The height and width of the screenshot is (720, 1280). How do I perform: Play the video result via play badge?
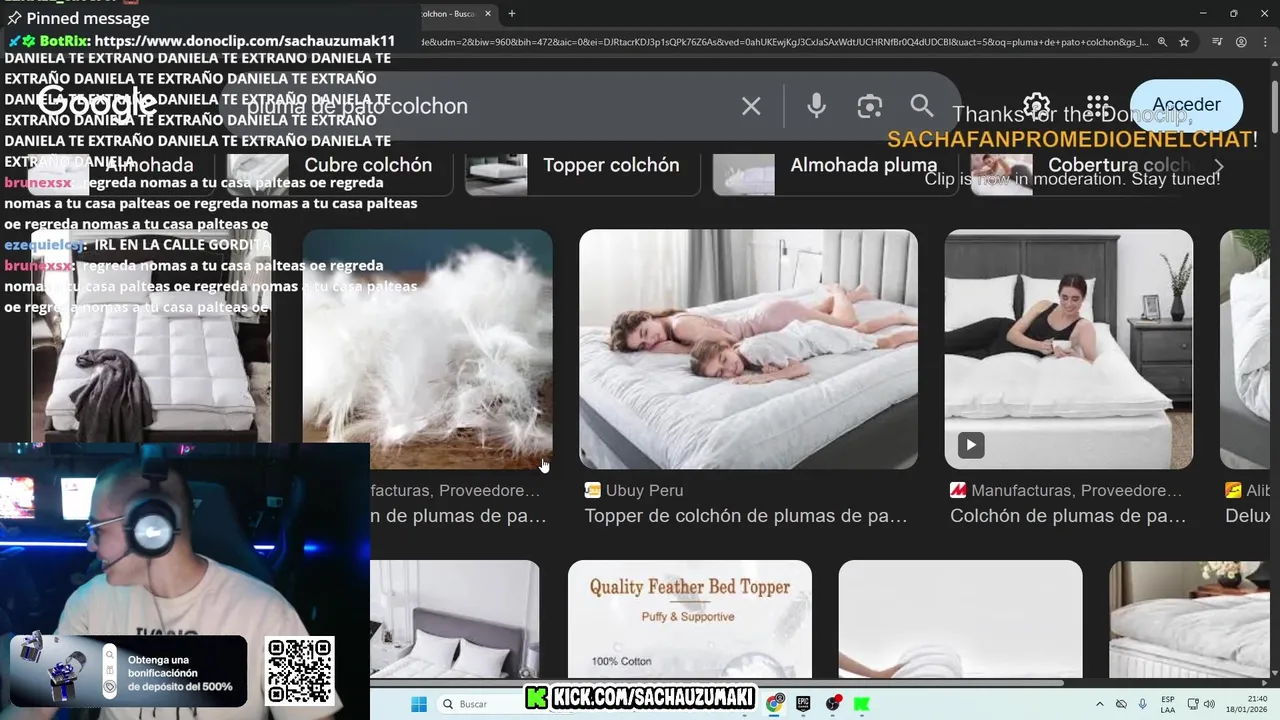(971, 445)
